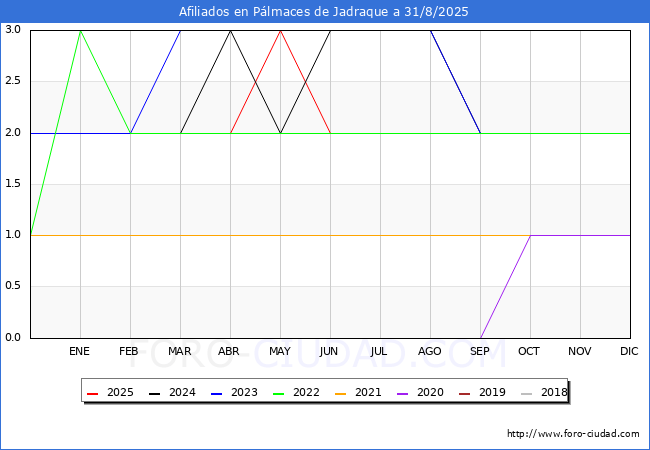The height and width of the screenshot is (450, 650).
Task: Select the MAY month axis label
Action: tap(280, 351)
